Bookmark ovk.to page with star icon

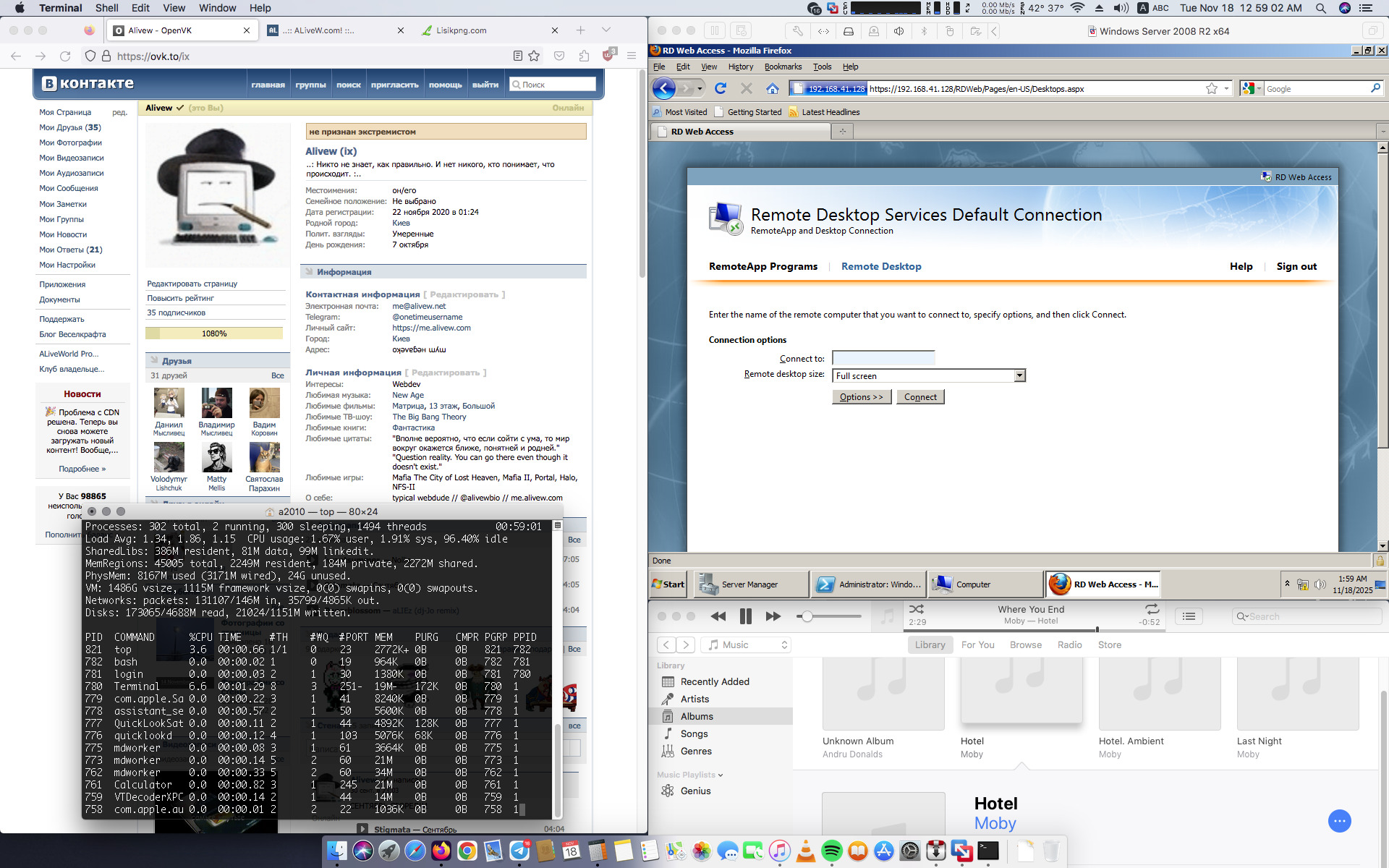[534, 56]
